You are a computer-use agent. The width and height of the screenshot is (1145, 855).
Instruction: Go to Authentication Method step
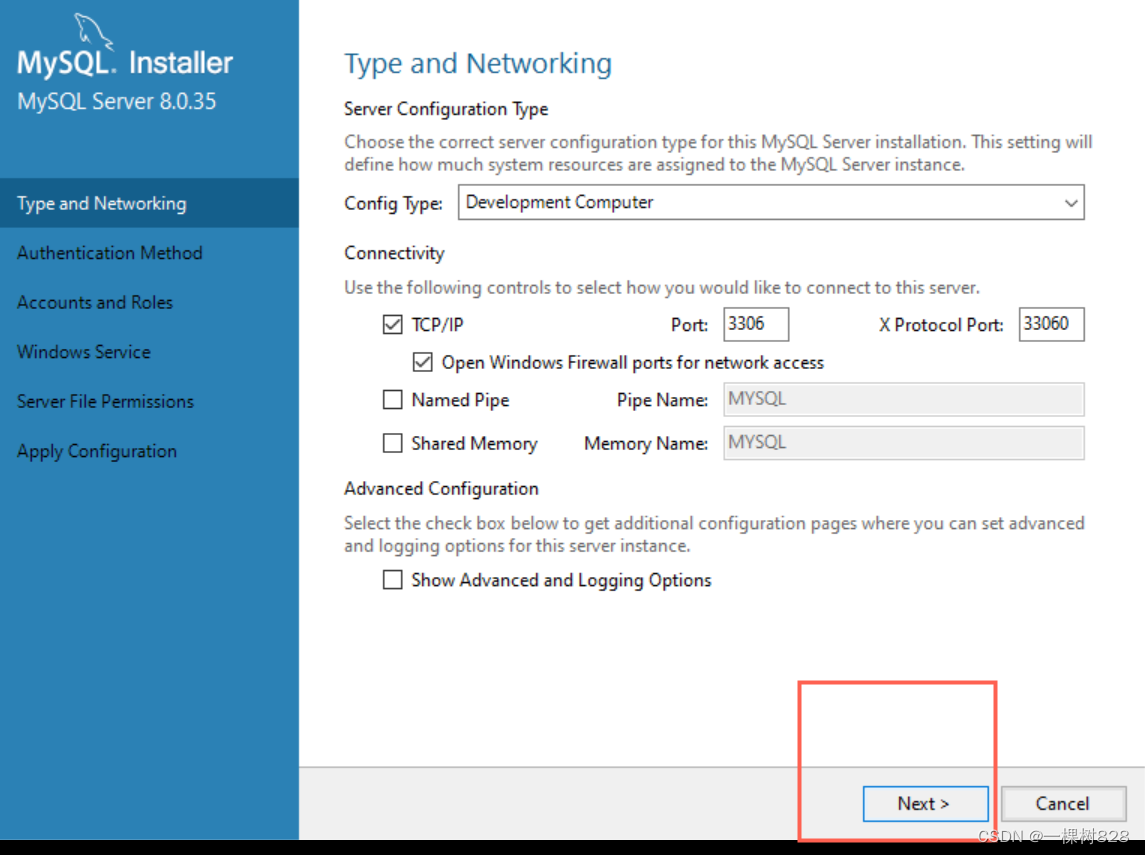click(149, 253)
